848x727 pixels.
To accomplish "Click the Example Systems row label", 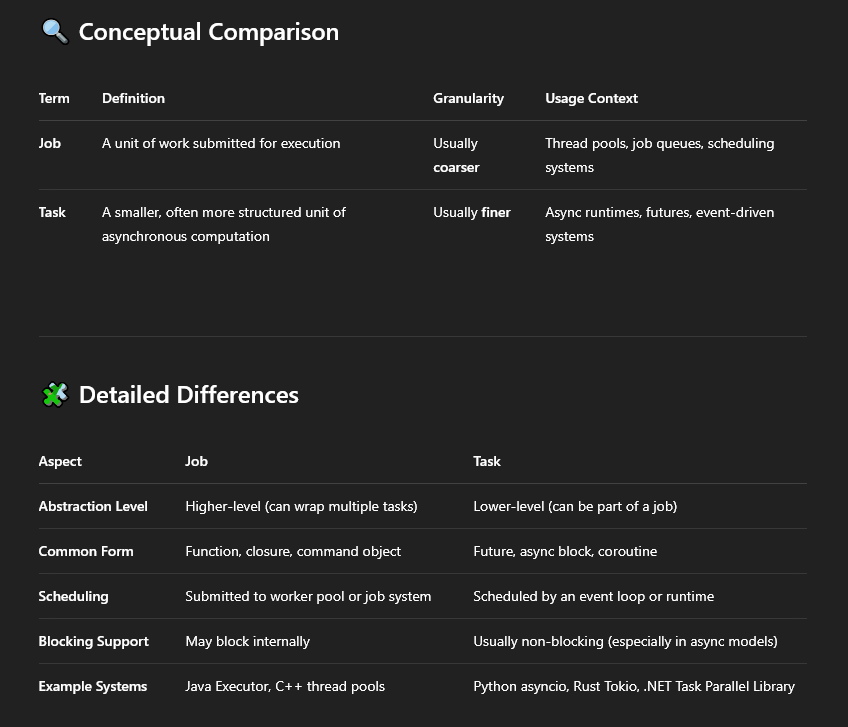I will (92, 686).
